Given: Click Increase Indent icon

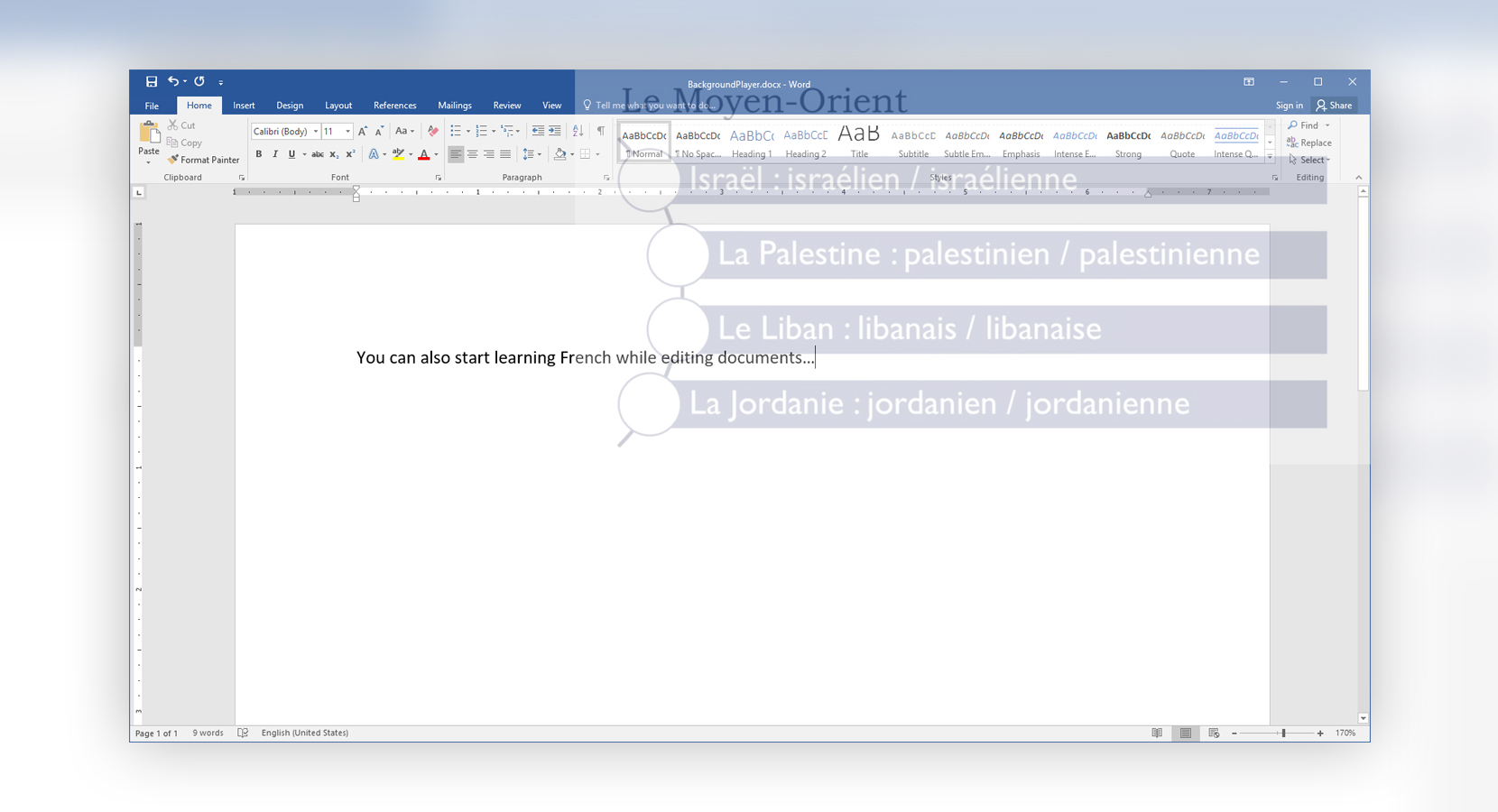Looking at the screenshot, I should click(554, 132).
